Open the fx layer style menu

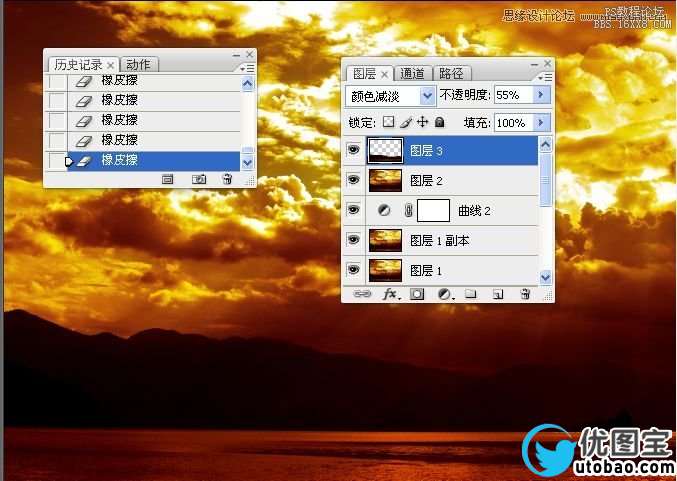point(390,294)
